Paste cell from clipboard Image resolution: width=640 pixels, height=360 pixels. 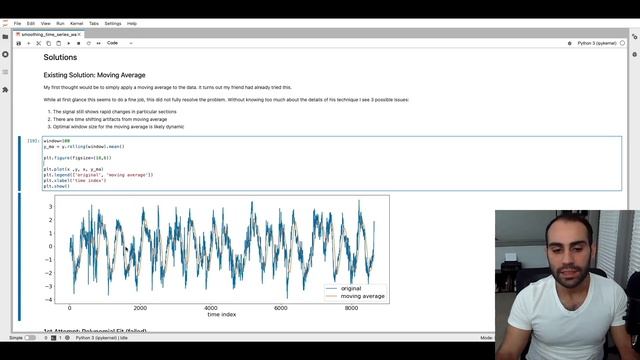[58, 43]
